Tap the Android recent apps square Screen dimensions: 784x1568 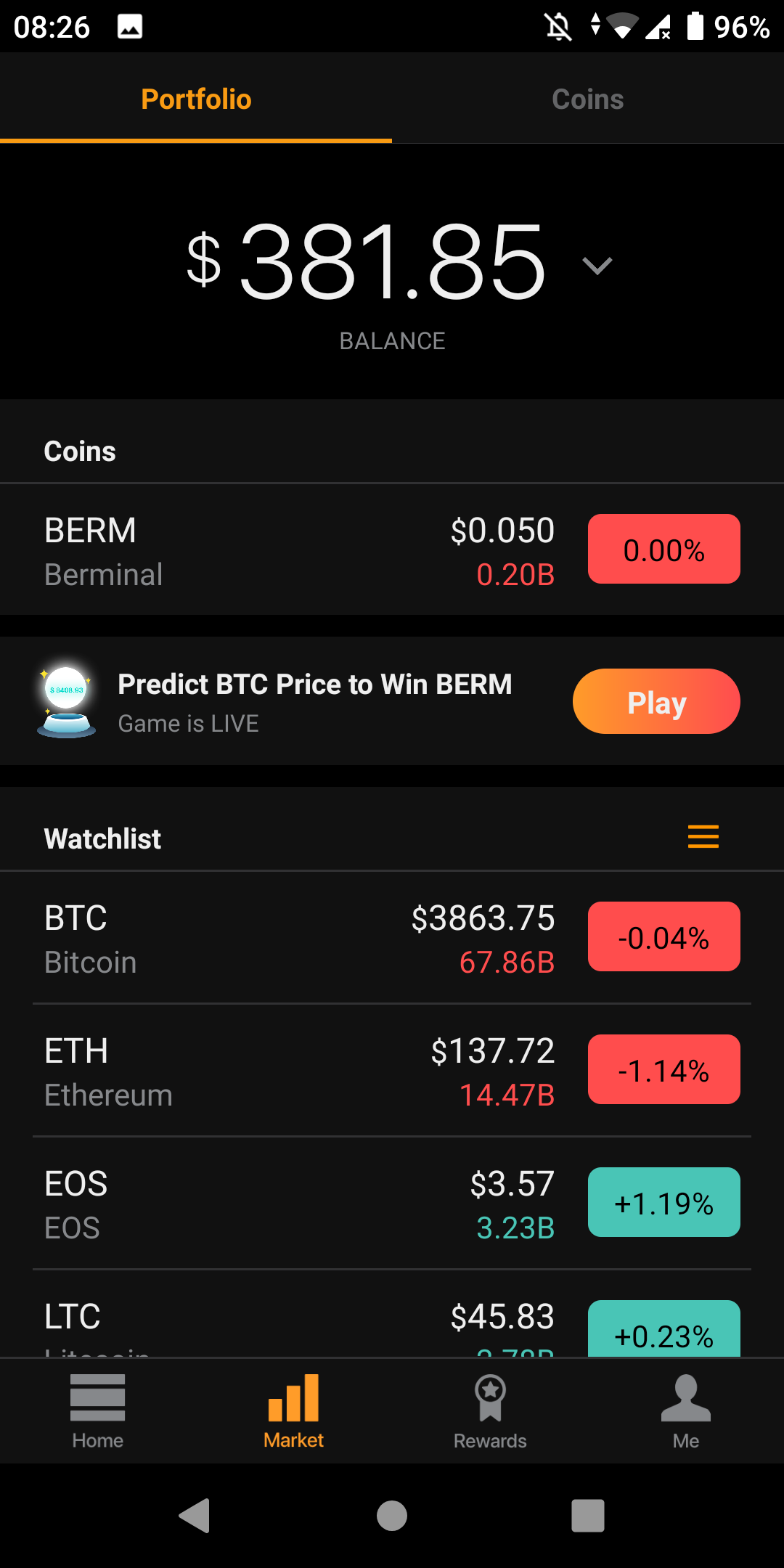click(x=587, y=1516)
